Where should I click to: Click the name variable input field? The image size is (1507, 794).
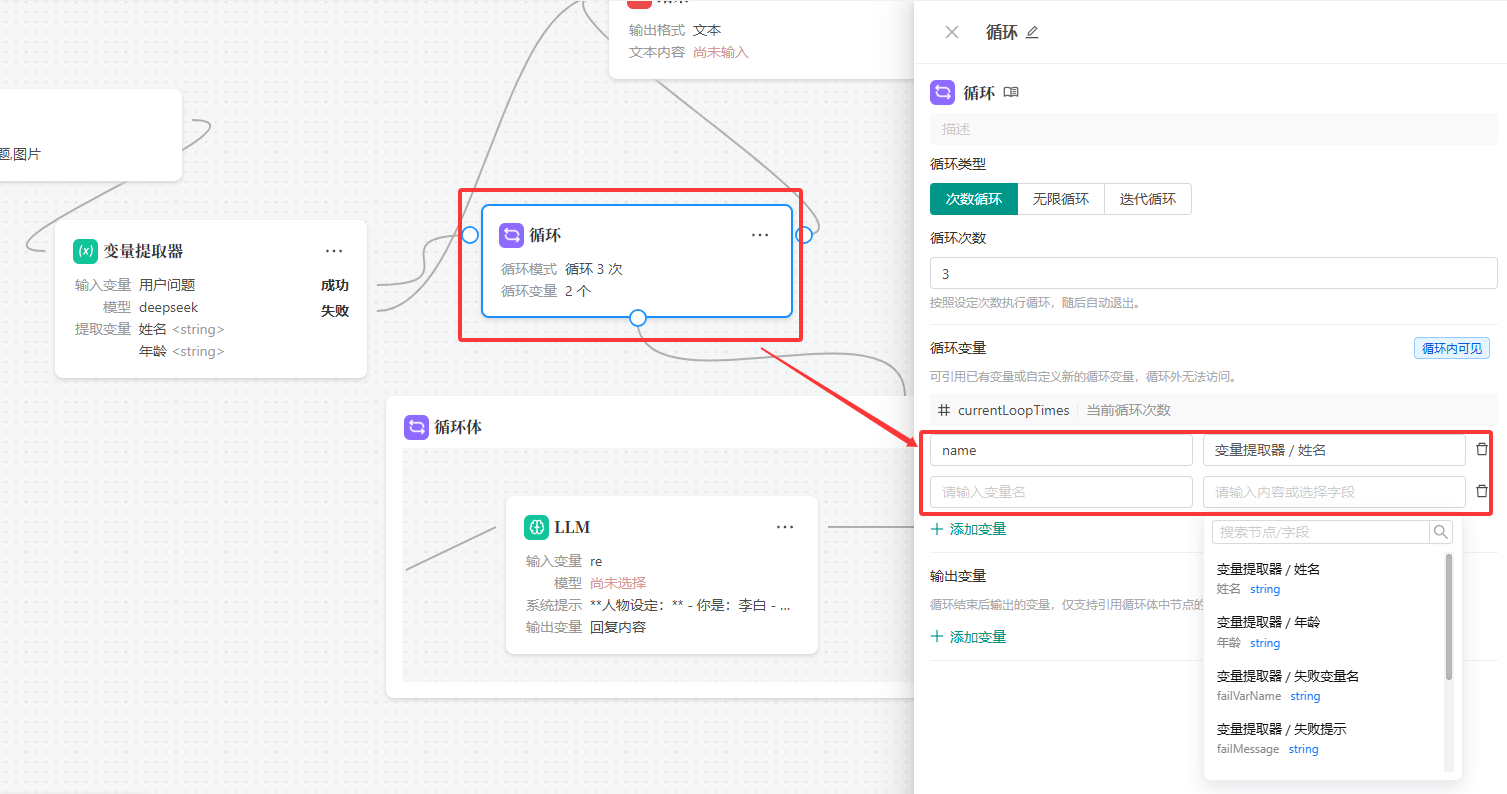(1061, 450)
